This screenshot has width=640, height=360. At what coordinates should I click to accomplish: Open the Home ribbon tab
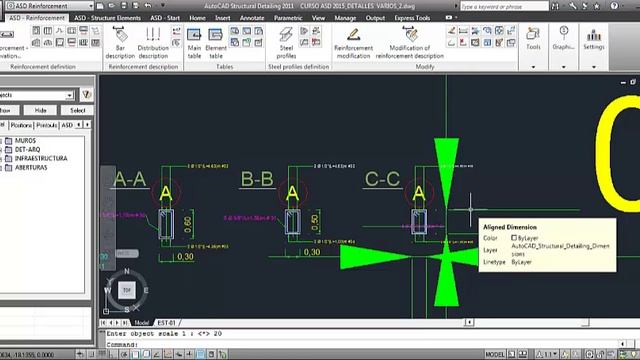tap(197, 18)
